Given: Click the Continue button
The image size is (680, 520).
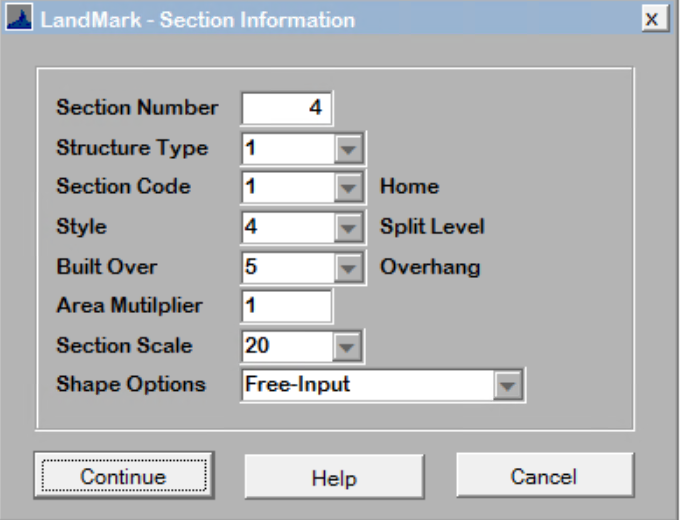Looking at the screenshot, I should point(124,475).
